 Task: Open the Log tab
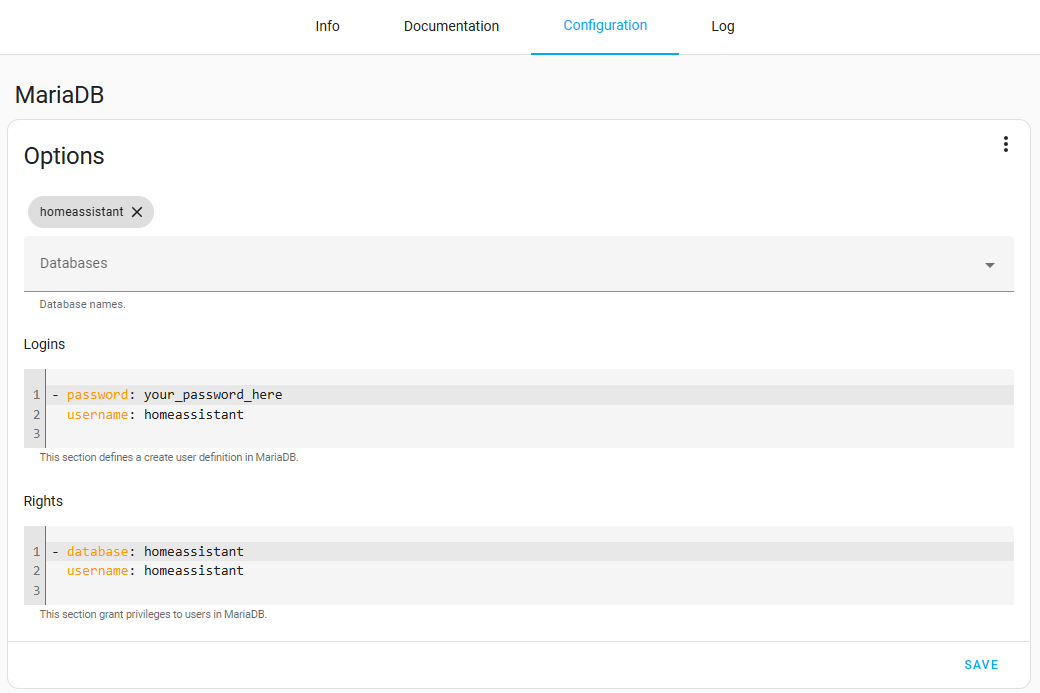click(722, 27)
